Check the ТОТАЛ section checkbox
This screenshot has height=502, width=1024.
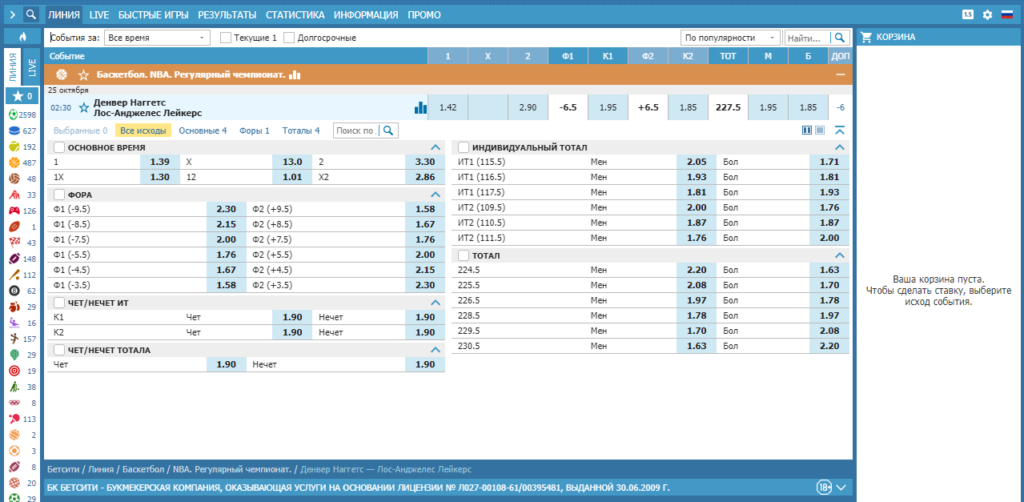point(464,256)
